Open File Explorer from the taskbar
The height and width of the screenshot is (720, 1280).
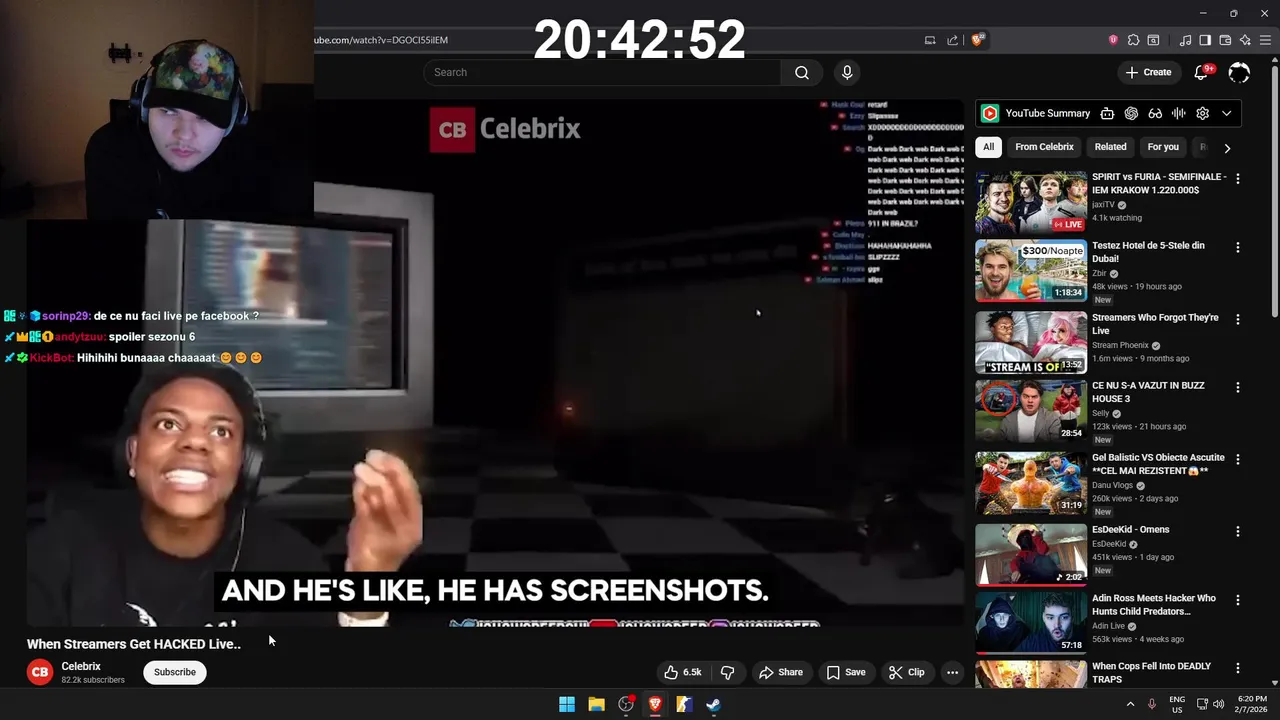(596, 704)
